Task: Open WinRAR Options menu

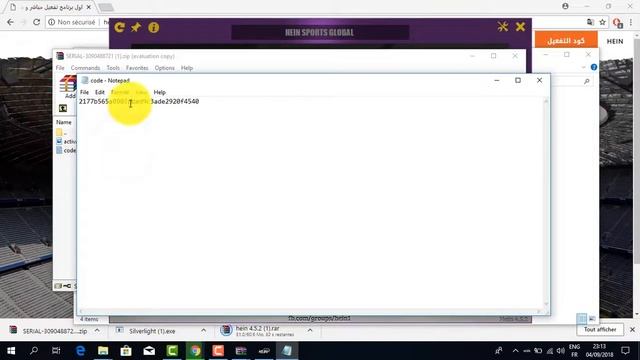Action: (x=164, y=68)
